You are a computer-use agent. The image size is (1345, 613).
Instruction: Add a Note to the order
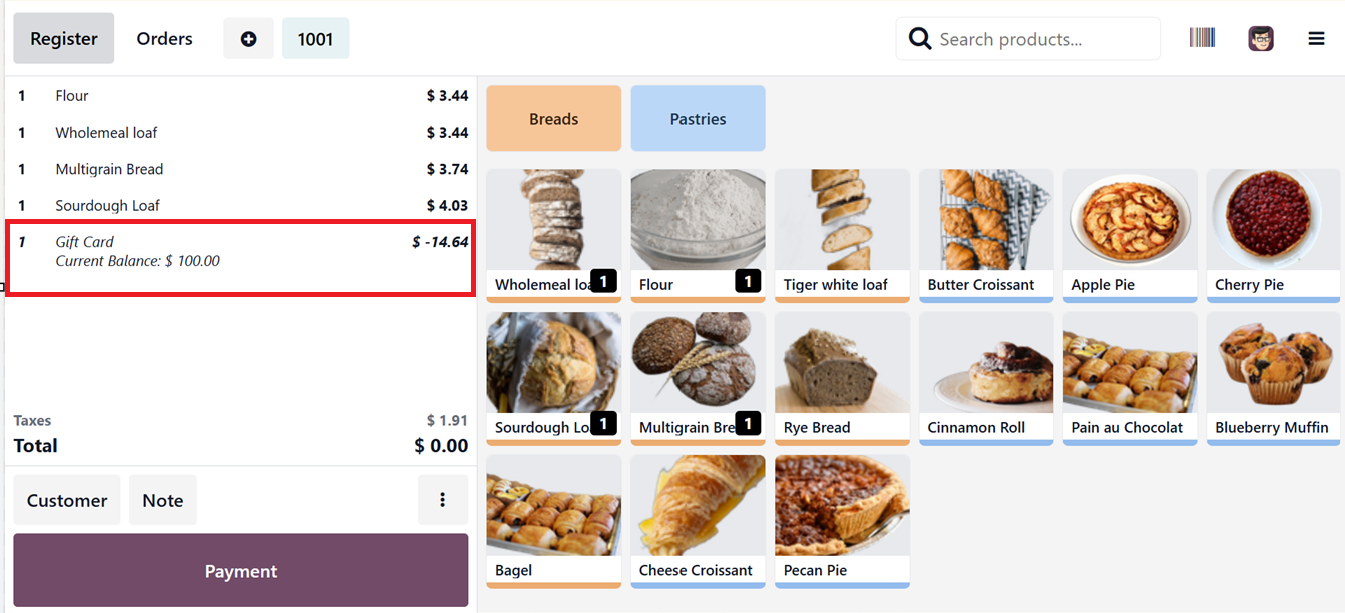point(162,500)
